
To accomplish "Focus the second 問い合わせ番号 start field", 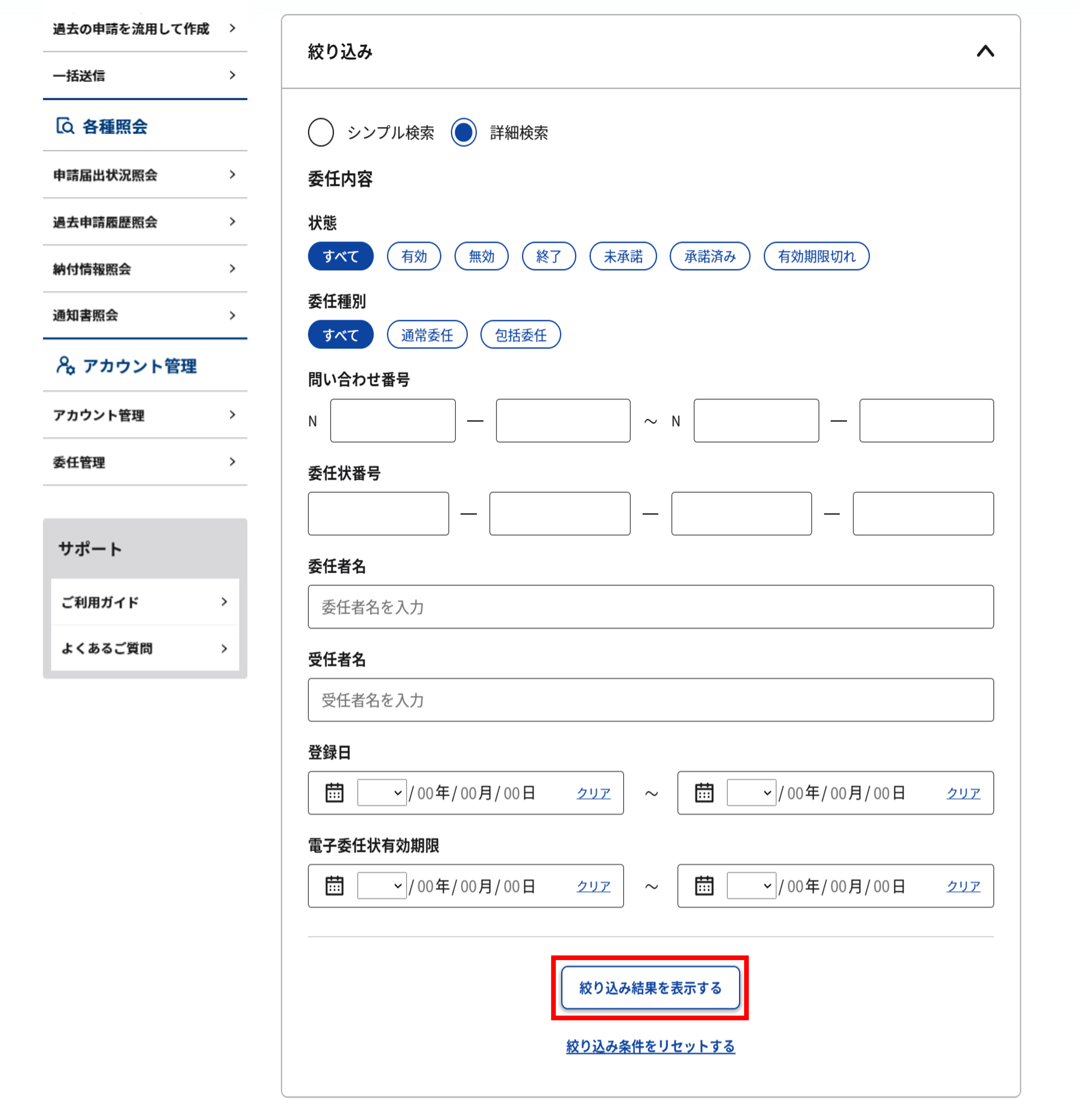I will (563, 421).
